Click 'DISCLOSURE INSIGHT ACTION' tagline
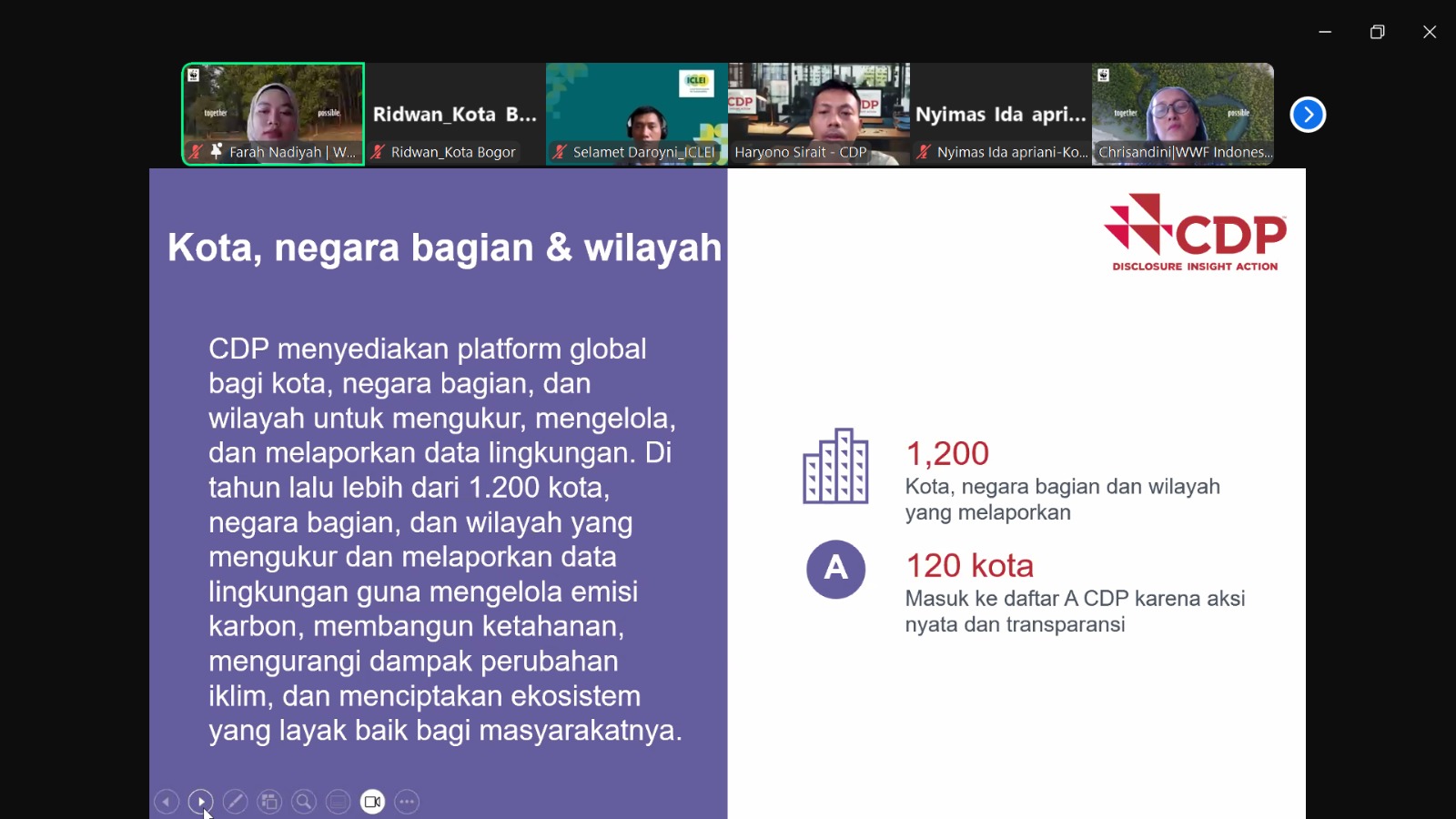Image resolution: width=1456 pixels, height=819 pixels. [1195, 267]
